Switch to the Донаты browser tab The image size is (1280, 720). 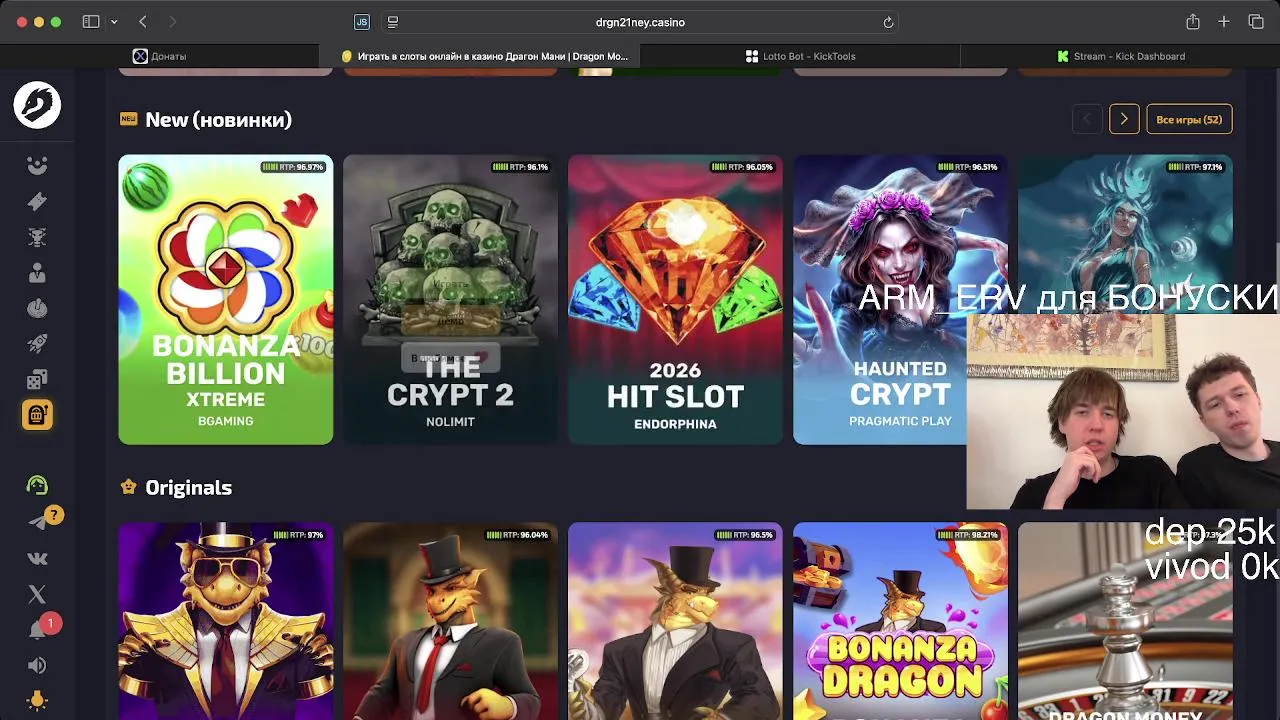(x=160, y=56)
